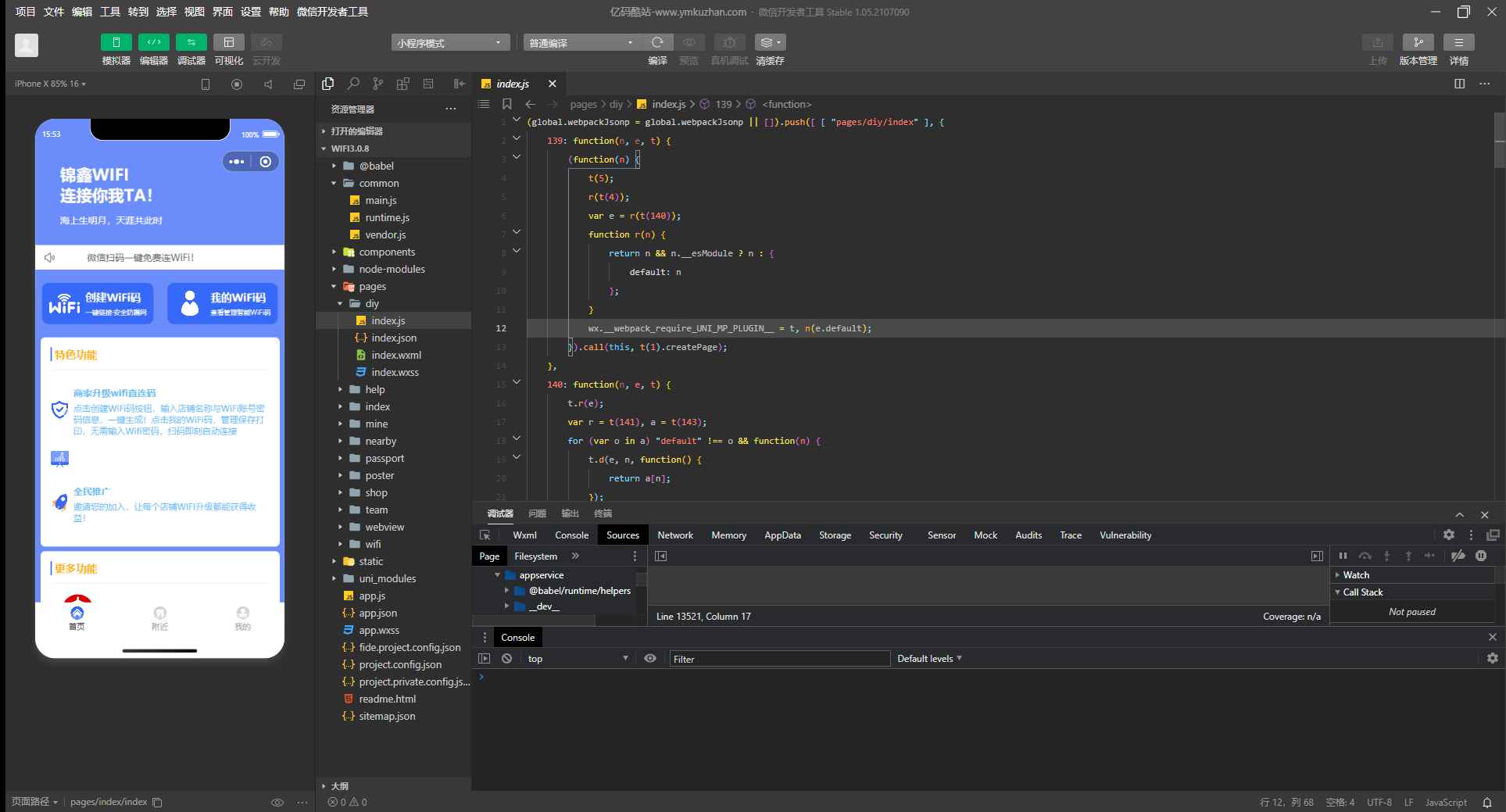Click the code editor vertical scrollbar
Image resolution: width=1506 pixels, height=812 pixels.
click(x=1499, y=141)
